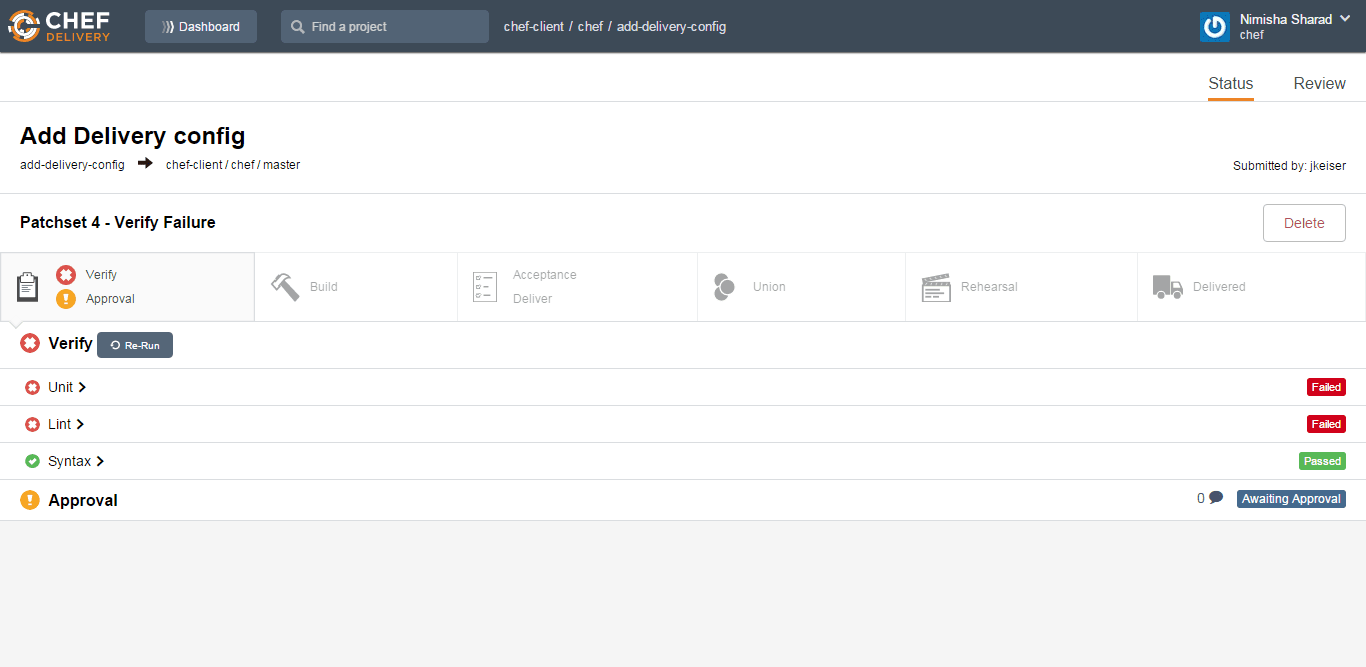1366x667 pixels.
Task: Click the Acceptance checklist icon
Action: [x=485, y=287]
